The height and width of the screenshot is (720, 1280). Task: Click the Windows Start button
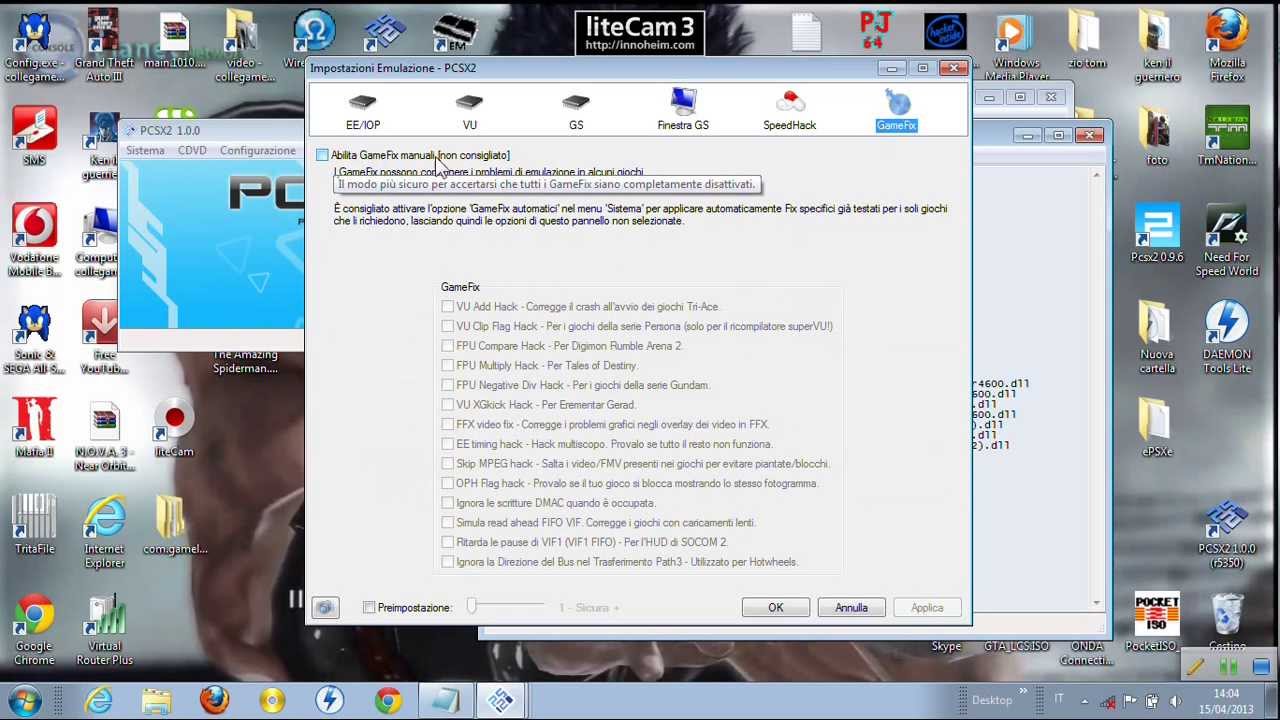click(24, 700)
